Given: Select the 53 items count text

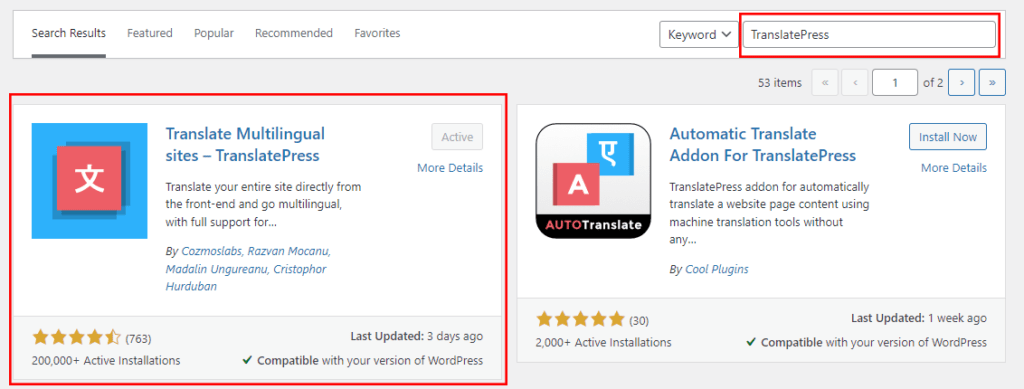Looking at the screenshot, I should (779, 83).
